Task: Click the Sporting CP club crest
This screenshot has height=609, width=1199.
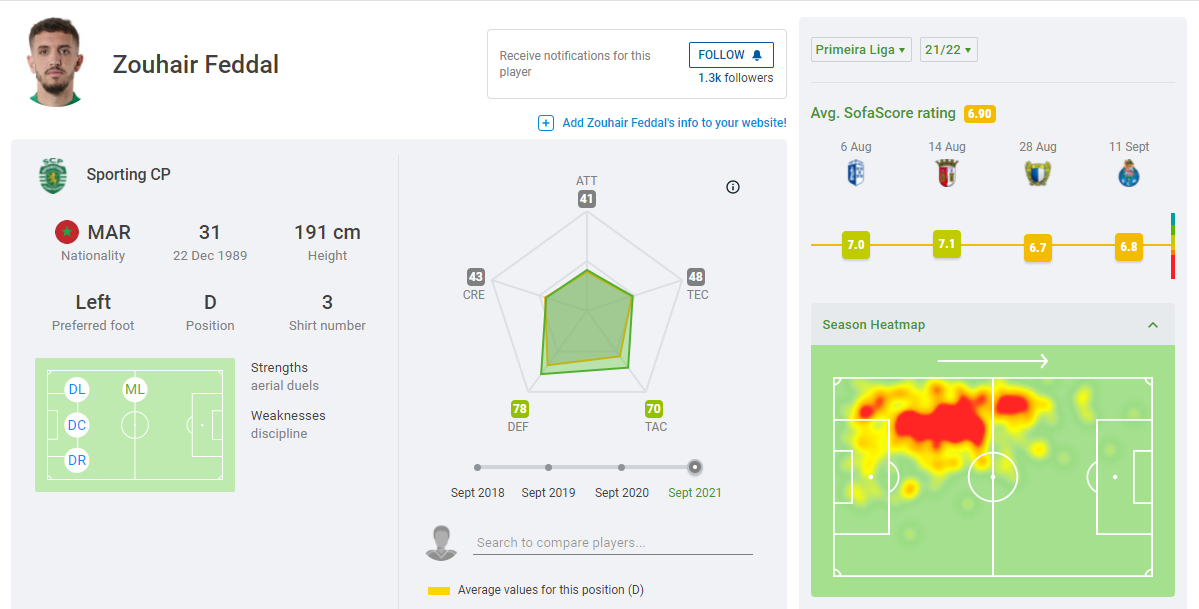Action: pyautogui.click(x=52, y=175)
